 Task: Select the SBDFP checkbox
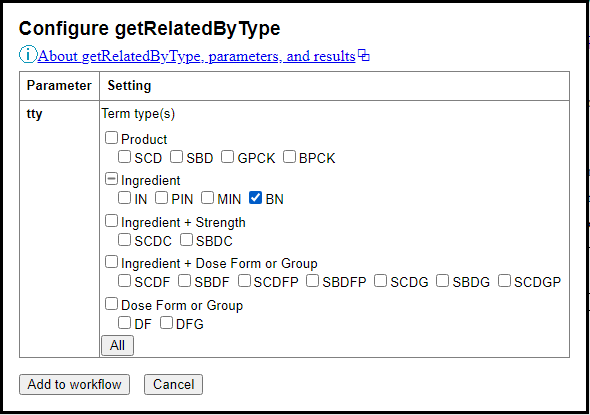[312, 281]
